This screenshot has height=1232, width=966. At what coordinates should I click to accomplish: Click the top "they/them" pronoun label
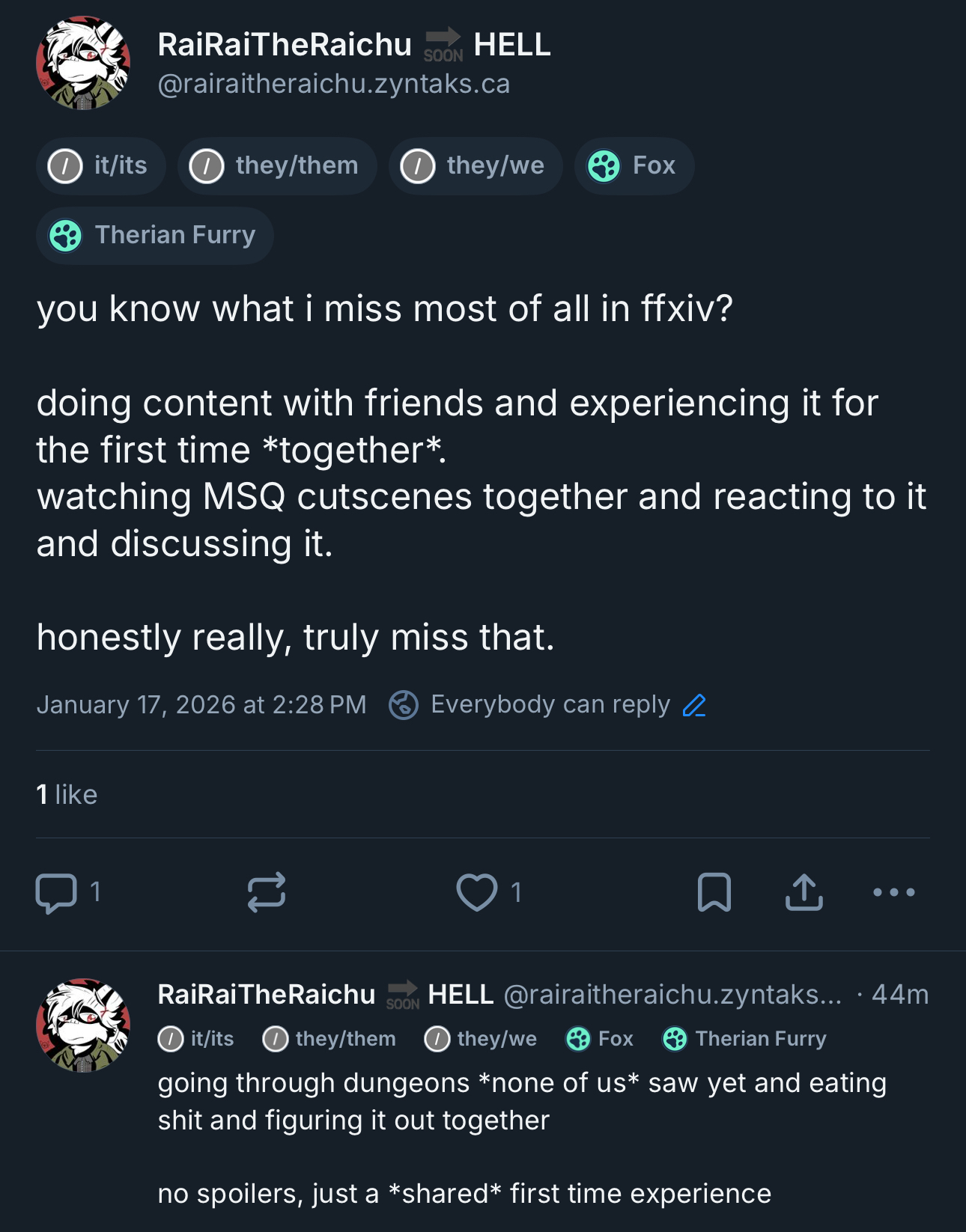pyautogui.click(x=277, y=166)
